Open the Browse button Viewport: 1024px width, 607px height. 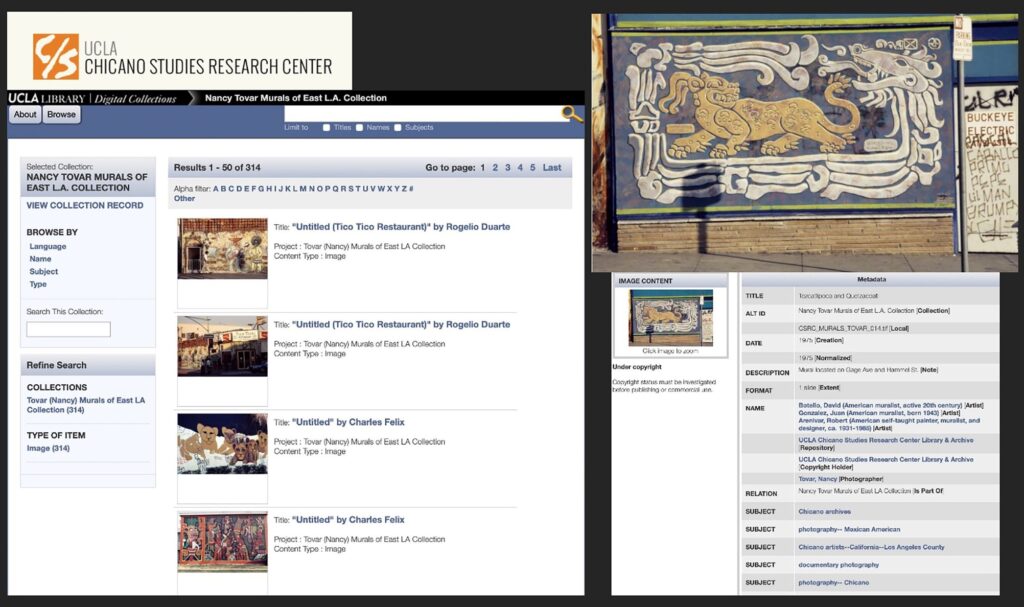pos(61,114)
